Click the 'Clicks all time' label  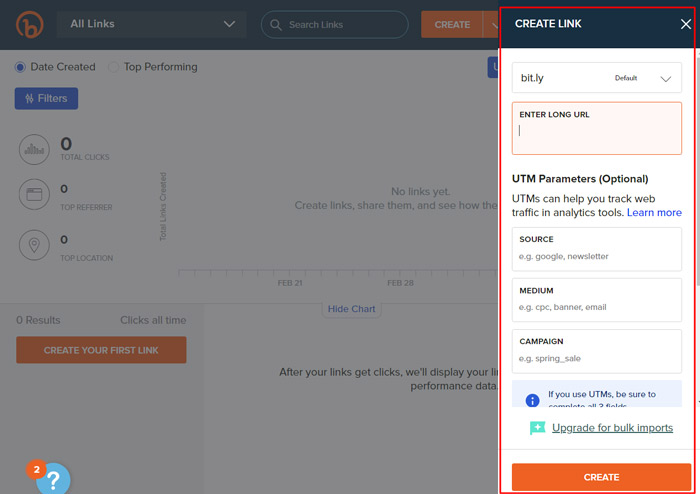[x=153, y=320]
